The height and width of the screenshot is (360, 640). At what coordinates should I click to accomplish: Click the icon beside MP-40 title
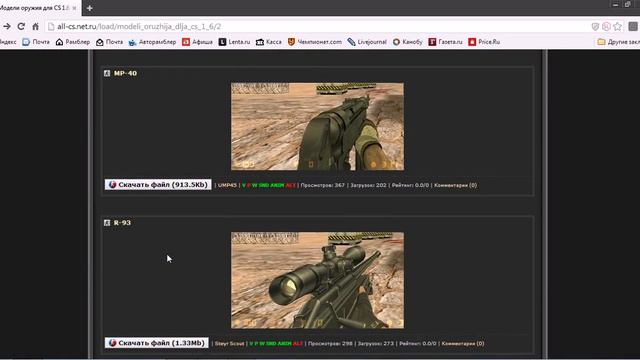tap(107, 73)
